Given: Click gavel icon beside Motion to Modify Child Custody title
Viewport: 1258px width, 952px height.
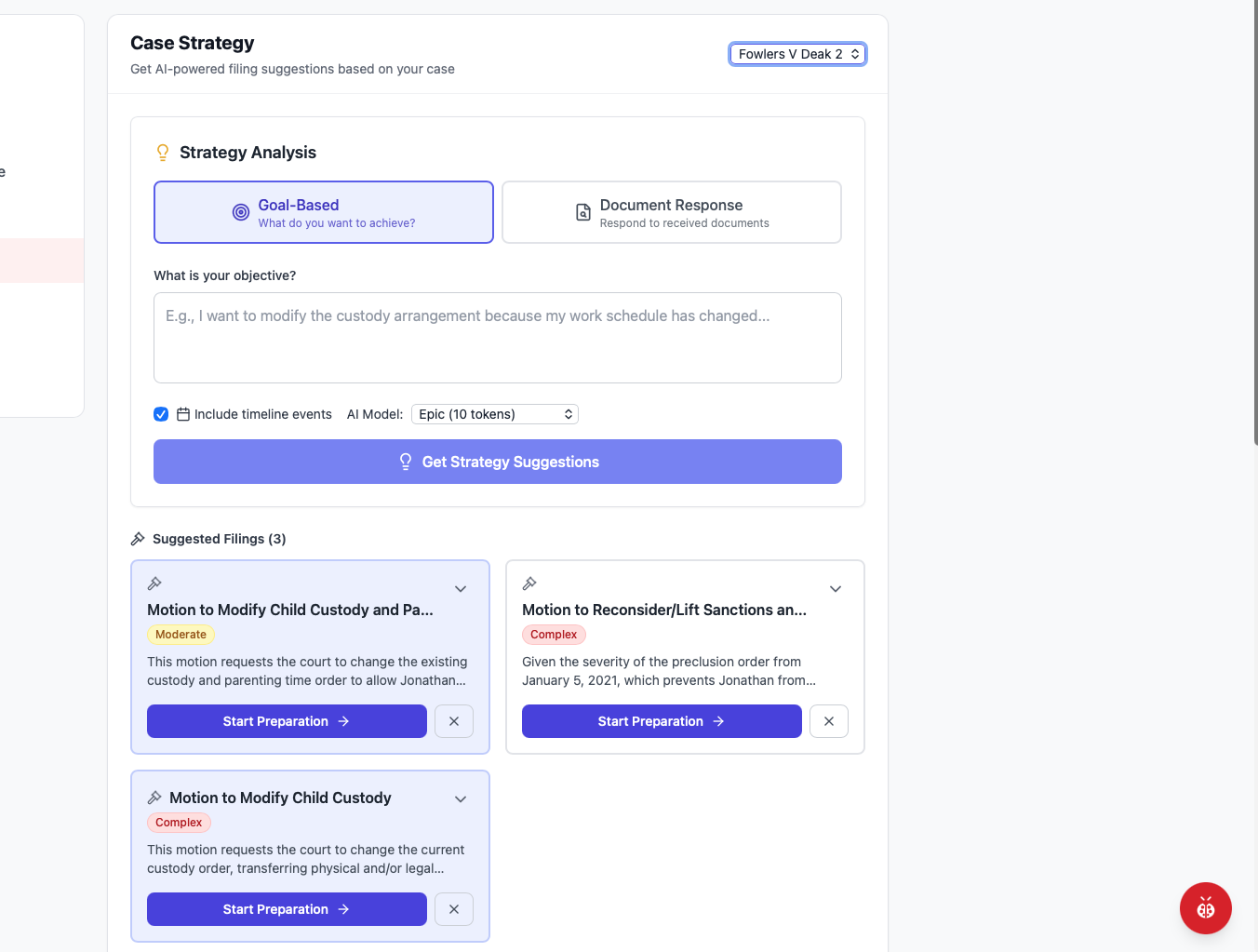Looking at the screenshot, I should (x=154, y=798).
